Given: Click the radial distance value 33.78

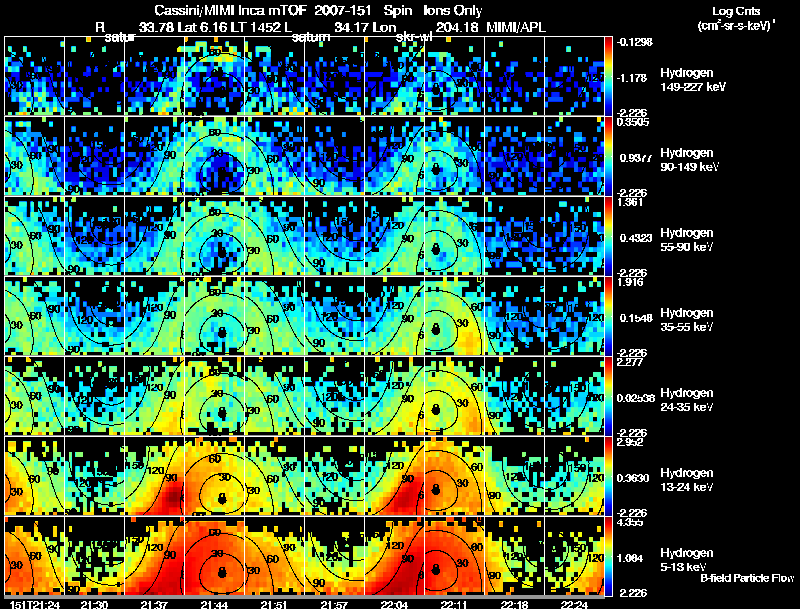Looking at the screenshot, I should pyautogui.click(x=155, y=27).
